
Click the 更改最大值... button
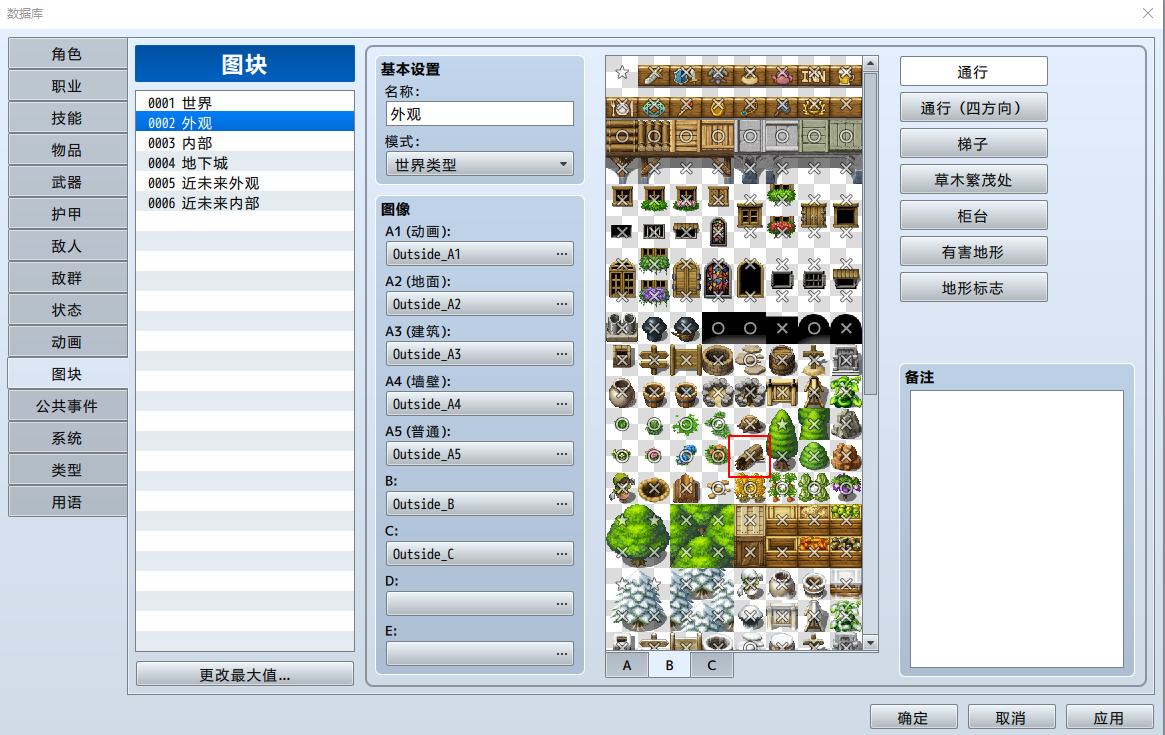[x=244, y=675]
